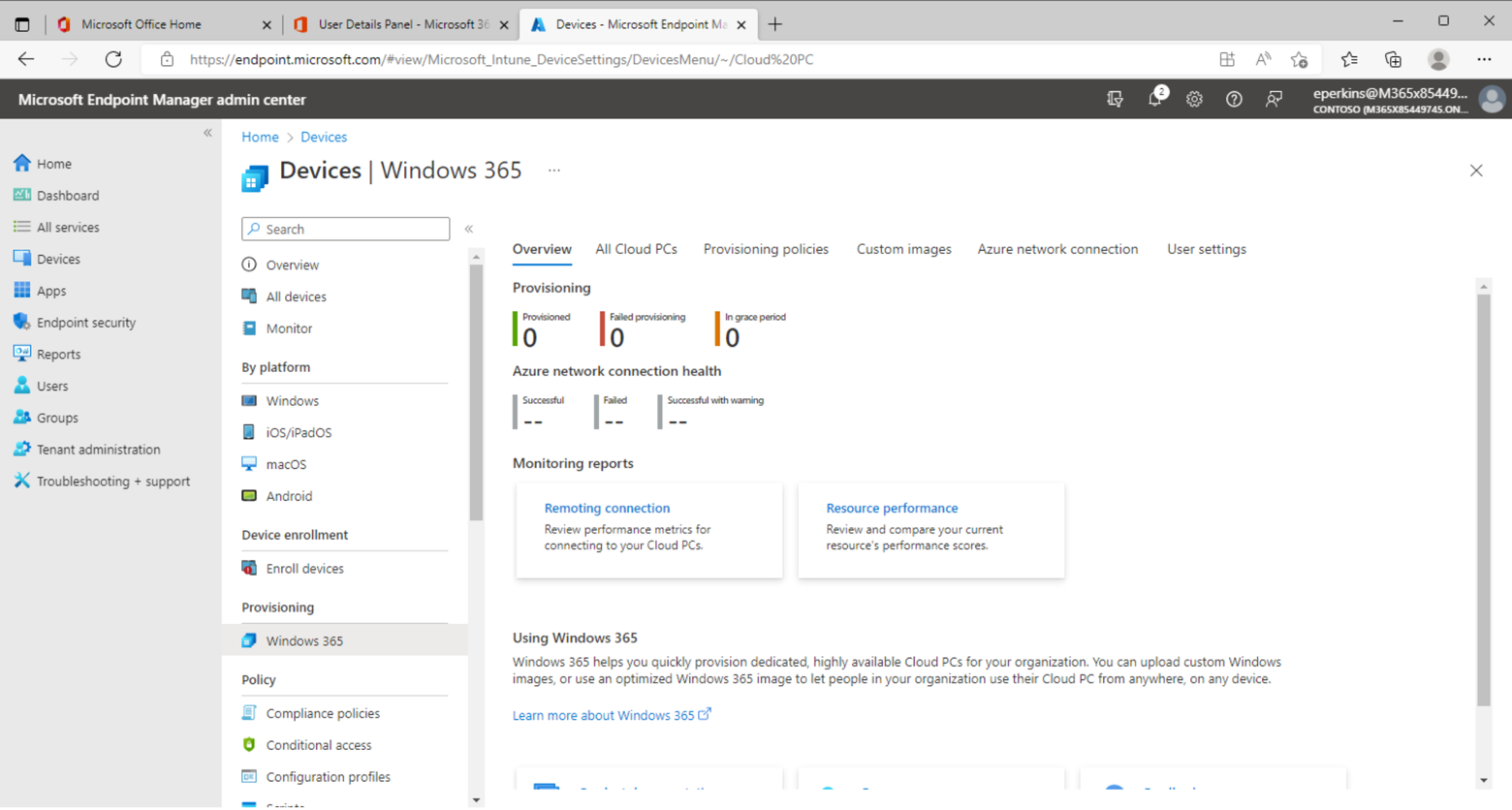This screenshot has height=810, width=1512.
Task: Close the Devices blade with the X
Action: pos(1476,171)
